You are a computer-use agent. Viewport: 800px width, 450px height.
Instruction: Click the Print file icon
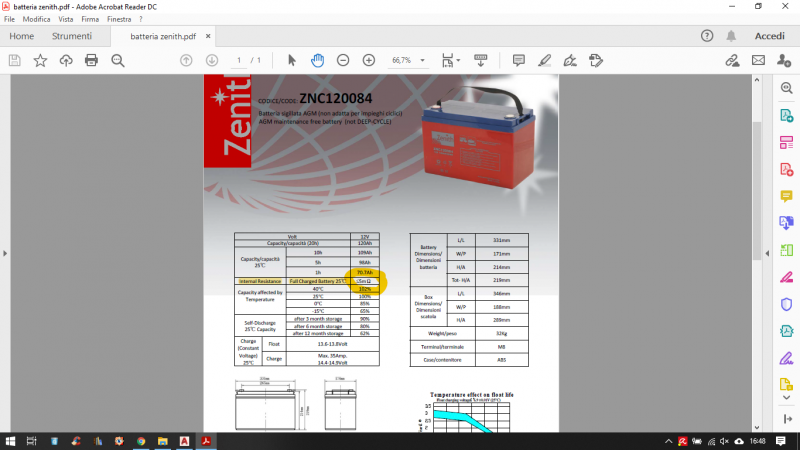pos(91,60)
